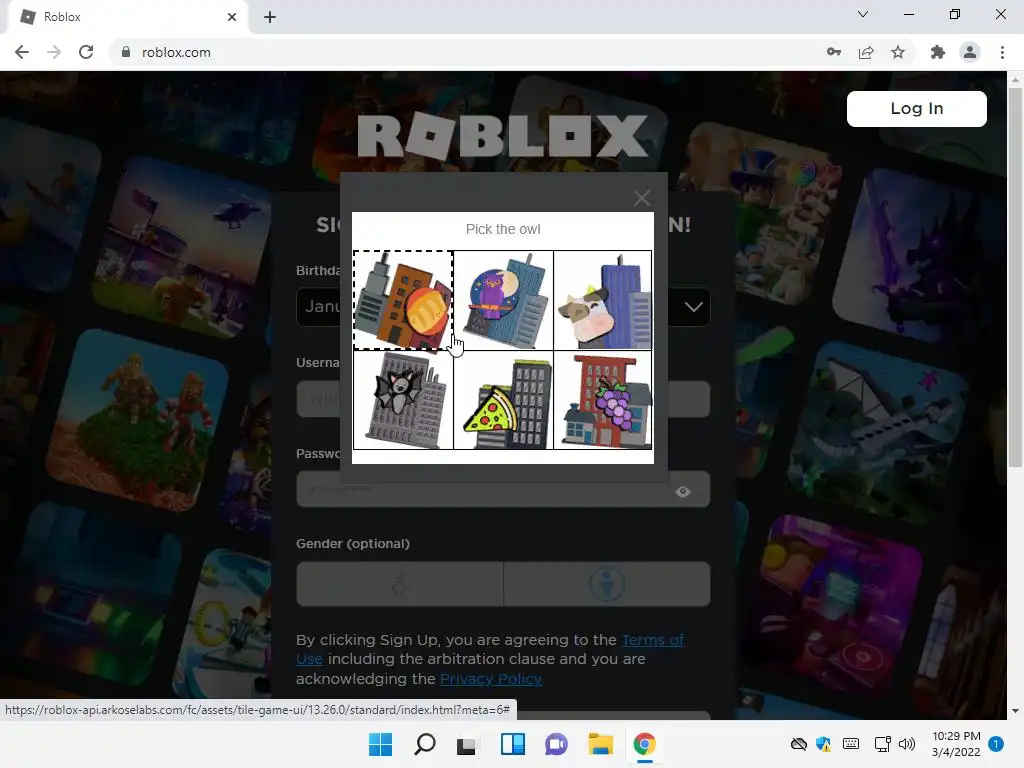Viewport: 1024px width, 768px height.
Task: Click the password input field
Action: tap(503, 489)
